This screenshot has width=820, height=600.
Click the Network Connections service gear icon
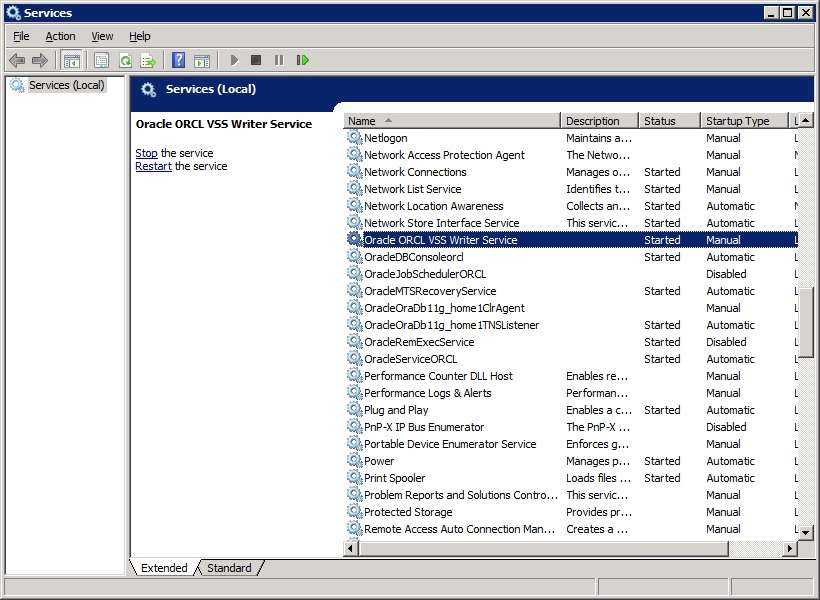[x=355, y=172]
